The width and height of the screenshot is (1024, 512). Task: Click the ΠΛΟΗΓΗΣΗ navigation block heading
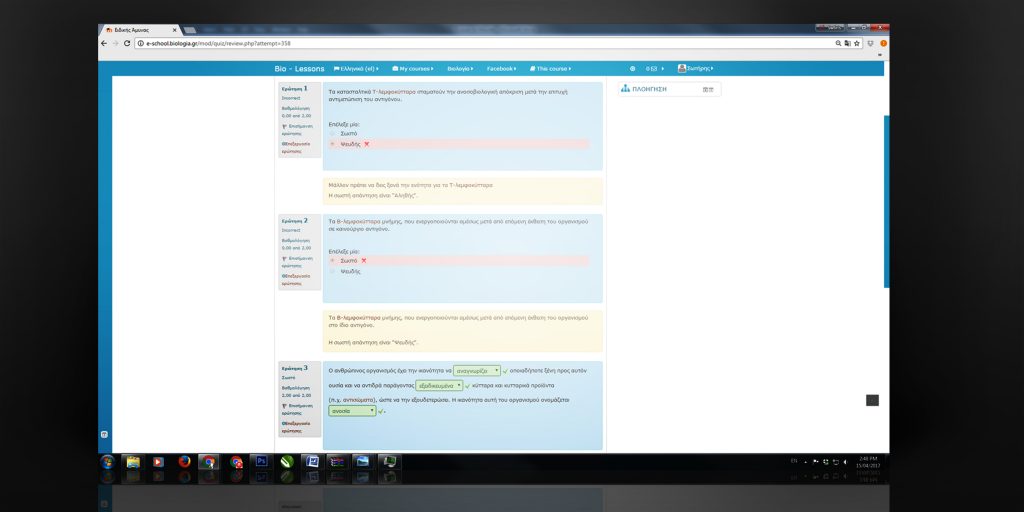[648, 89]
